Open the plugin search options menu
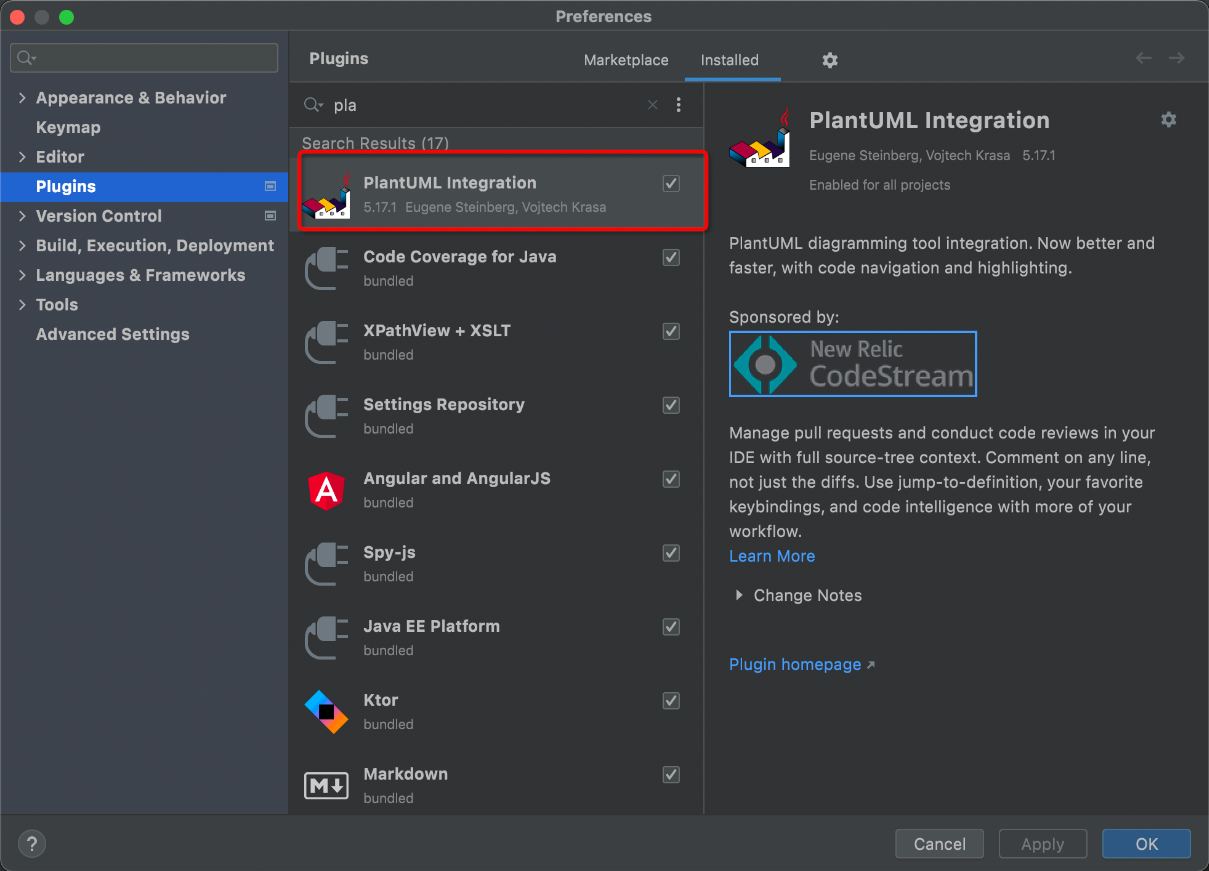This screenshot has height=871, width=1209. point(679,105)
